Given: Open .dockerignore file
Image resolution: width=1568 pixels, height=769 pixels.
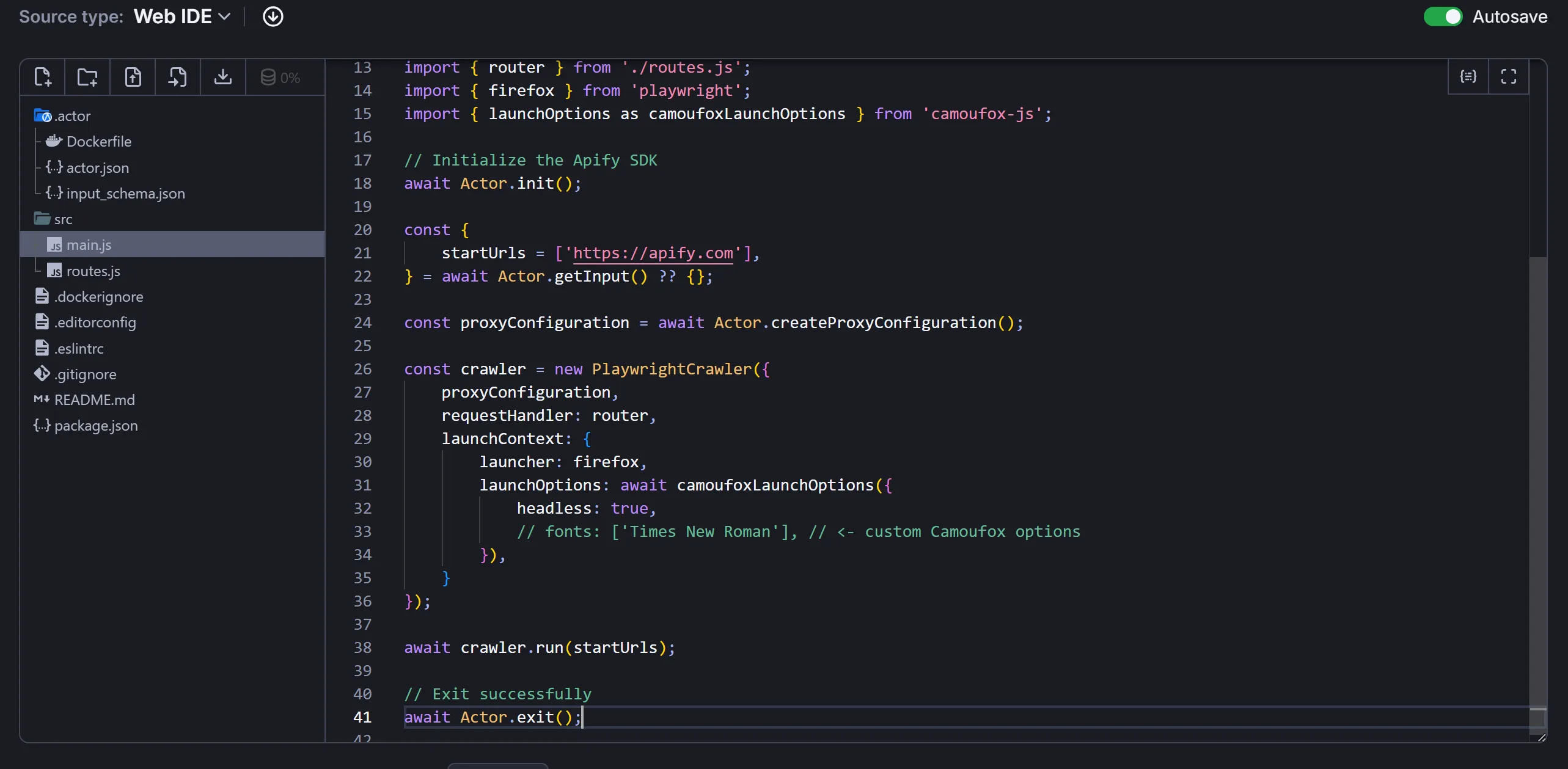Looking at the screenshot, I should click(x=89, y=296).
